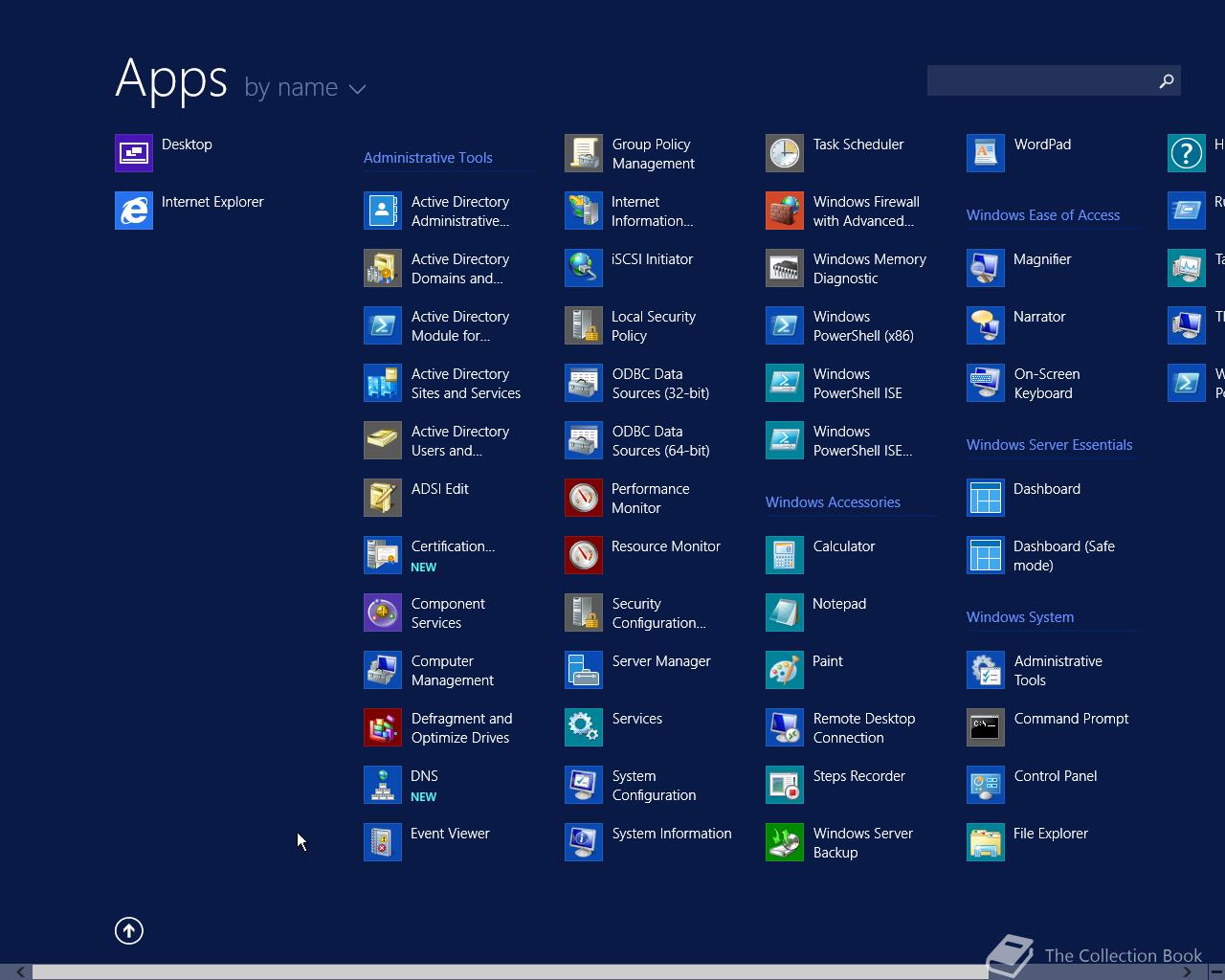1225x980 pixels.
Task: Open Active Directory Users and Computers icon
Action: click(x=383, y=440)
